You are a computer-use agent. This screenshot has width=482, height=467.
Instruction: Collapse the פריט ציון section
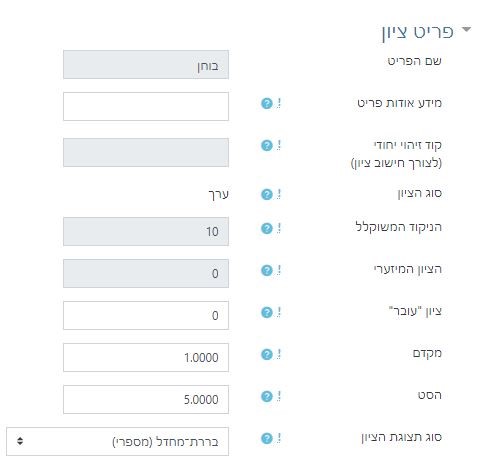(467, 30)
